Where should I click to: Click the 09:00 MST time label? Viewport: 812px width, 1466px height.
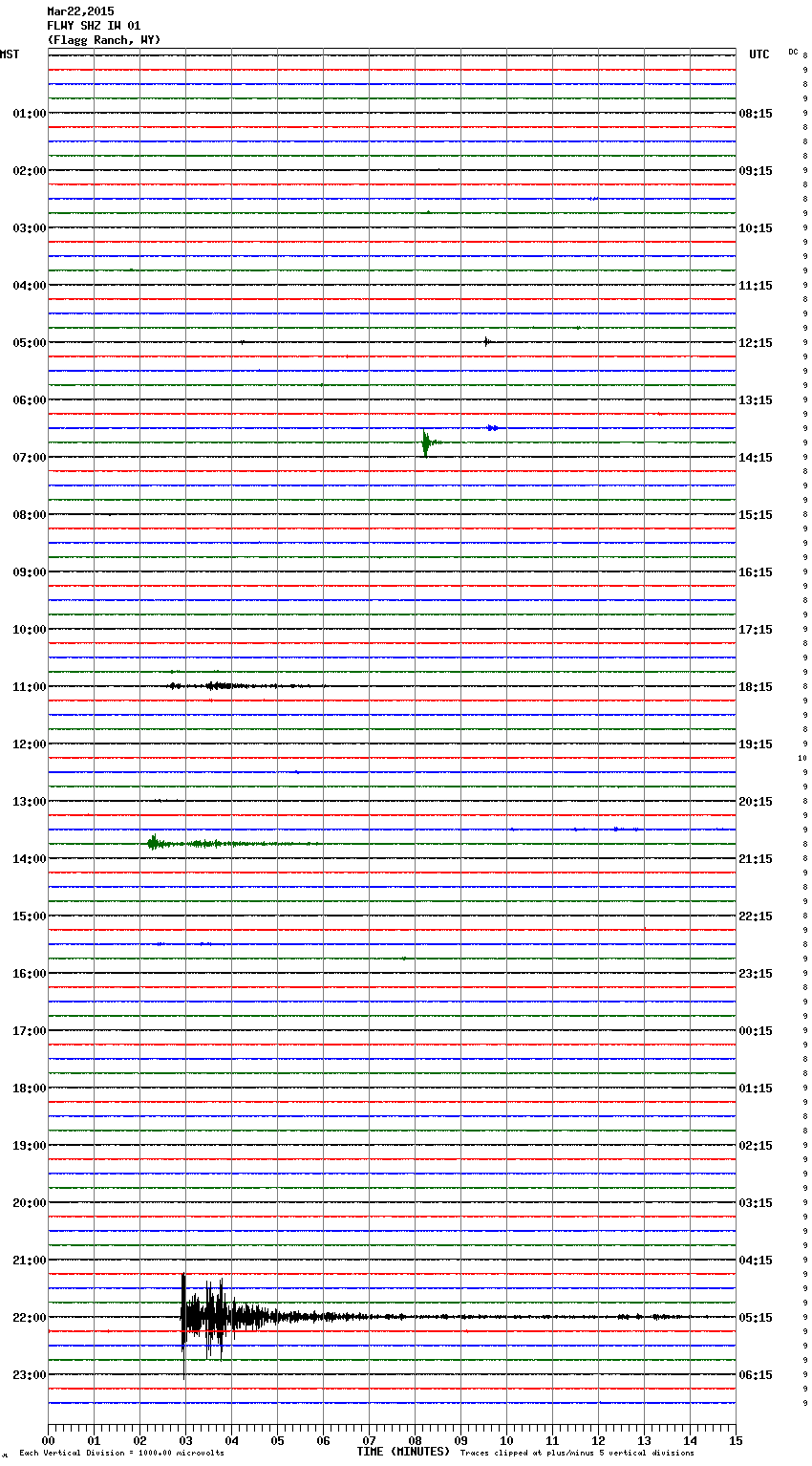pos(29,571)
